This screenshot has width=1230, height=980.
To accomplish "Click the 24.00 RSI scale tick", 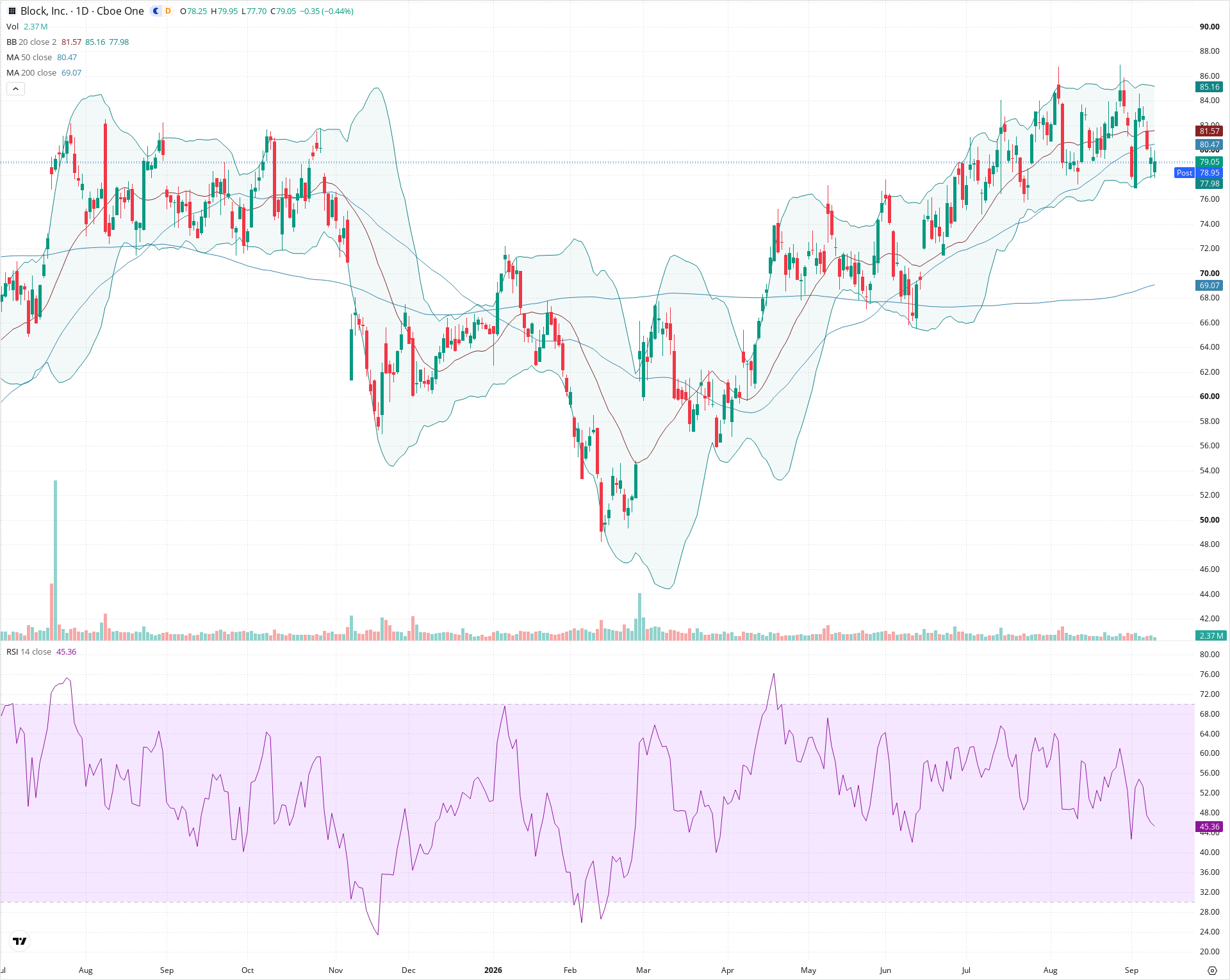I will tap(1209, 931).
